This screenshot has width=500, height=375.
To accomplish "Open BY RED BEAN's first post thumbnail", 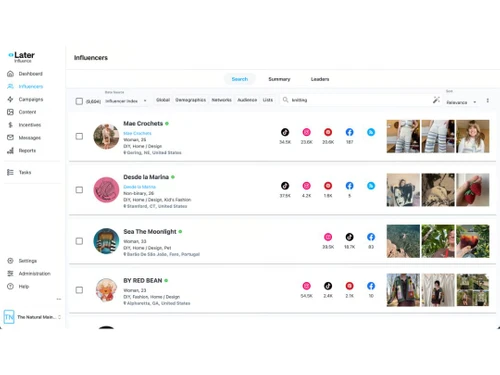I will 403,290.
